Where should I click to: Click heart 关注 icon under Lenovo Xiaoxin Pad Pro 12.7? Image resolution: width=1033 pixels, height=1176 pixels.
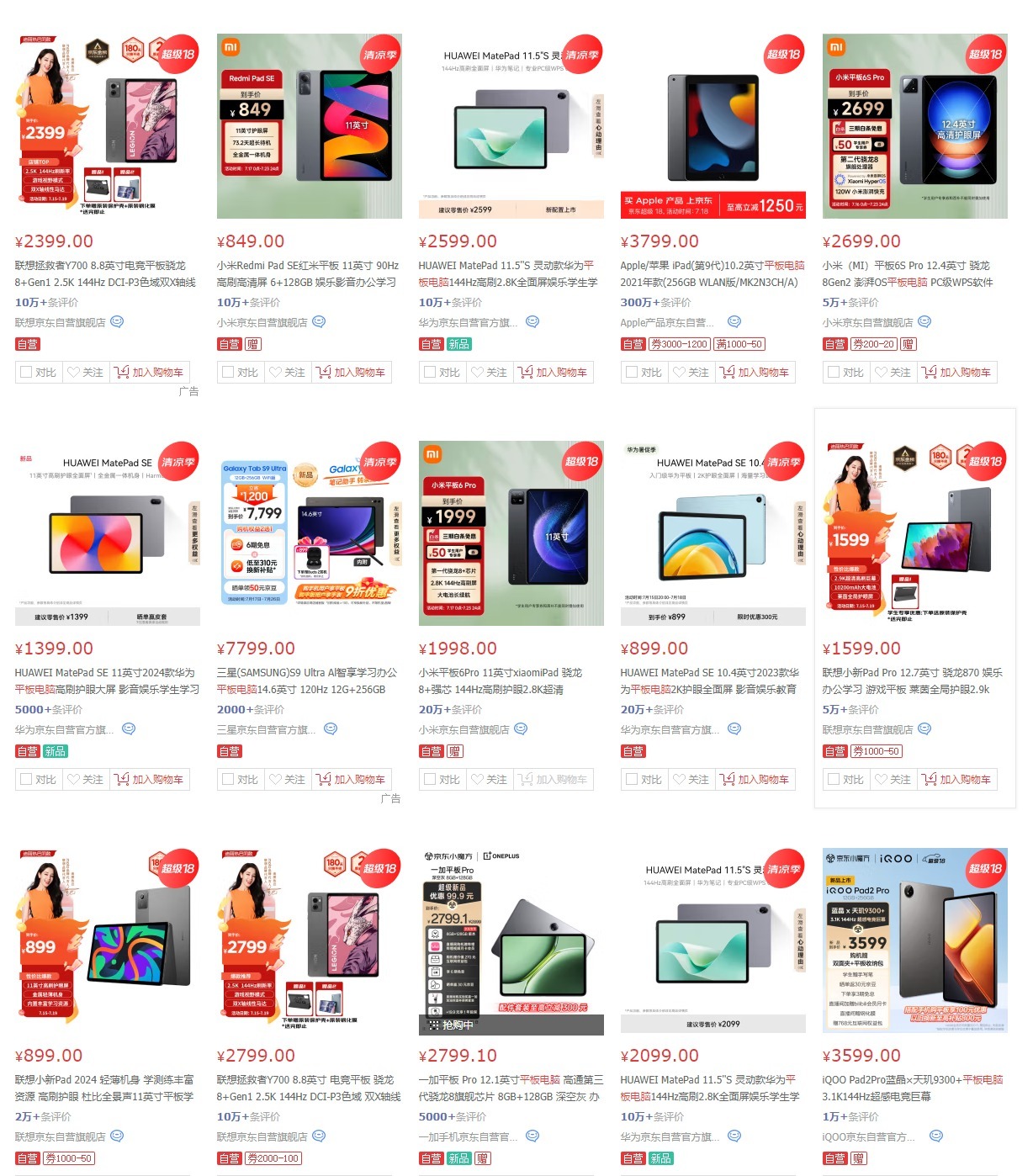tap(881, 779)
